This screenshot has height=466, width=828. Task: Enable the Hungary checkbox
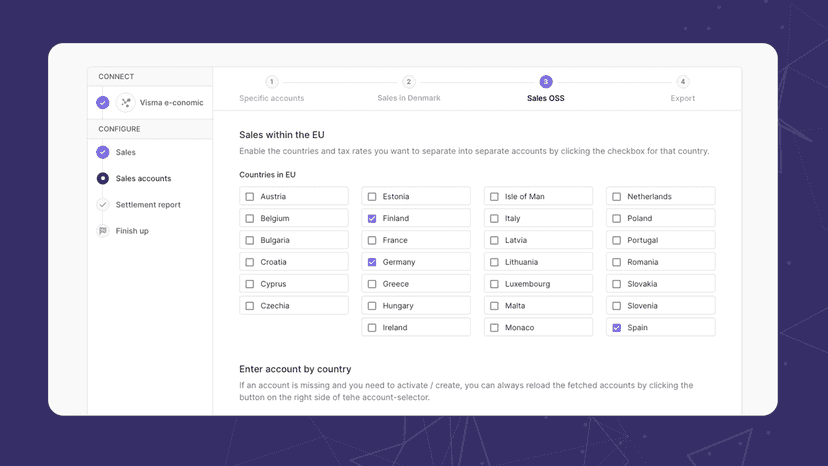pos(372,306)
